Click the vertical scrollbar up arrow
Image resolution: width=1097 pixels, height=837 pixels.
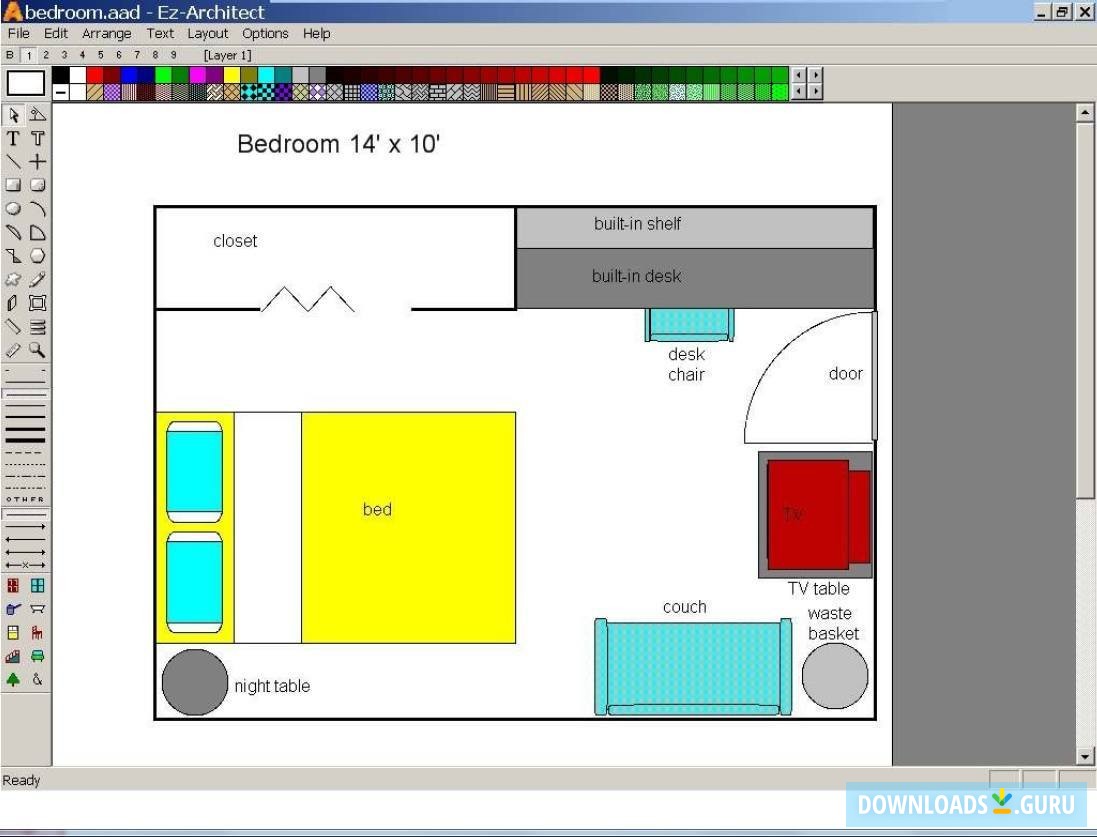[1084, 112]
